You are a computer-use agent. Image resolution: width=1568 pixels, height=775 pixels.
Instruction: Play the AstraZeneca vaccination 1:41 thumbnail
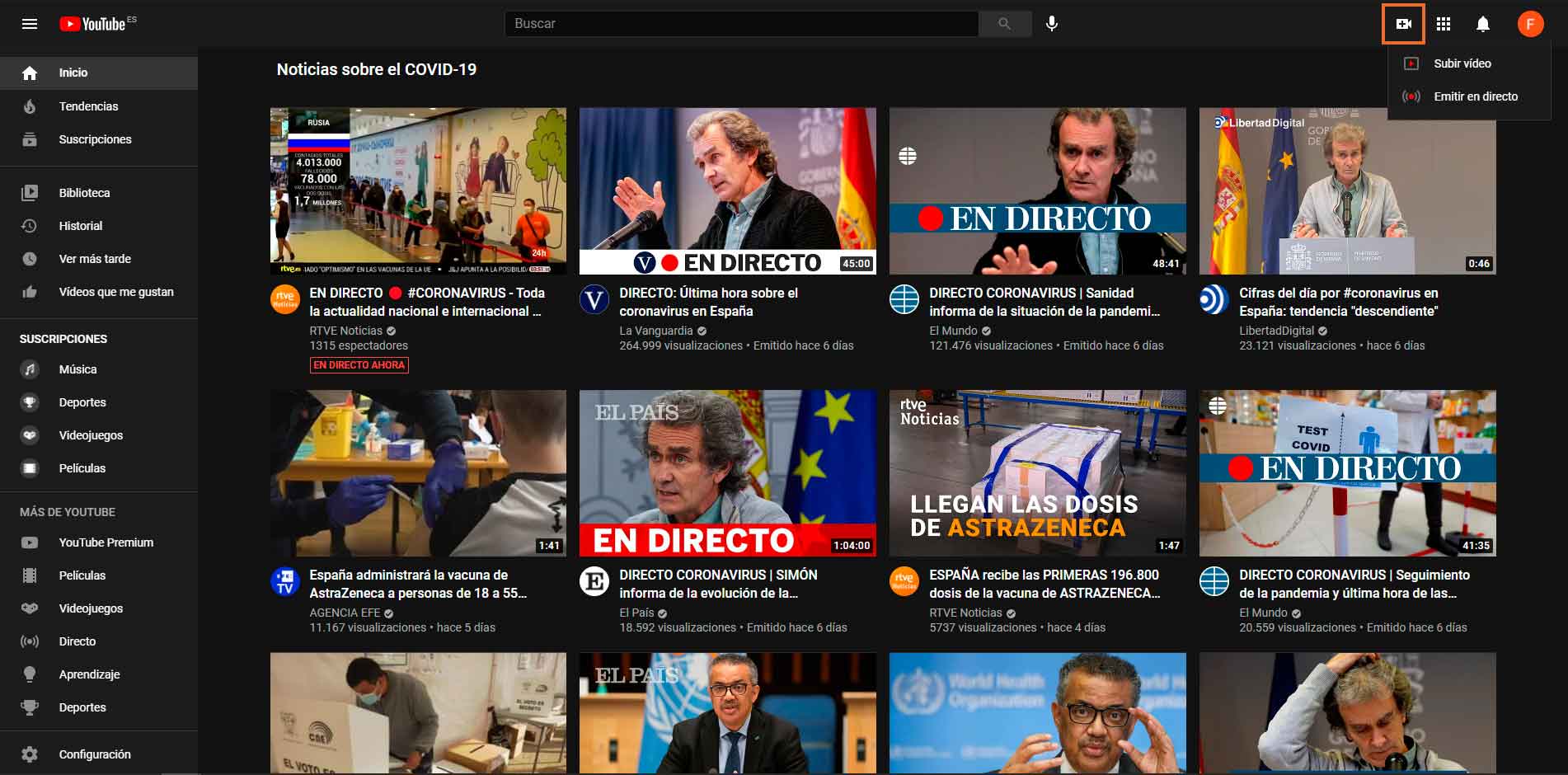point(418,473)
